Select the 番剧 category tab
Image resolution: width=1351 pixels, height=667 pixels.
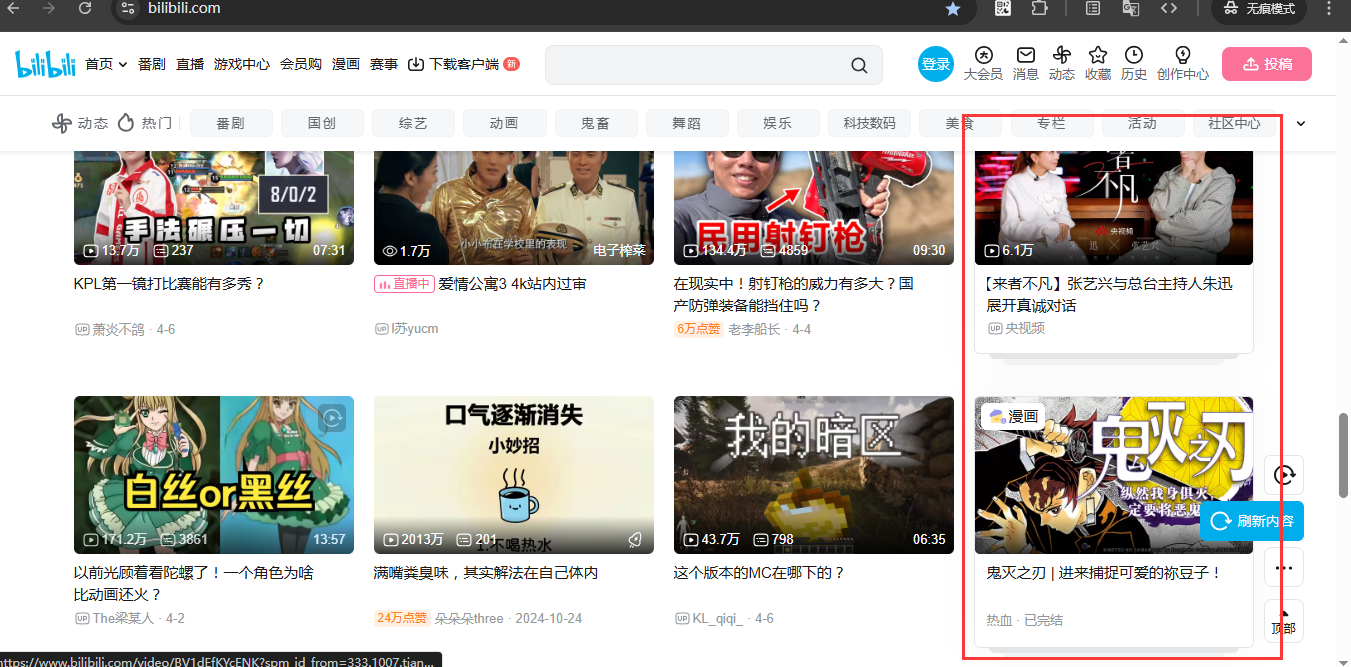[x=231, y=123]
